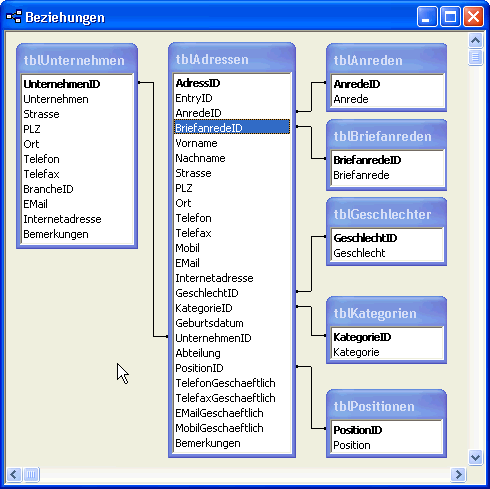Viewport: 490px width, 489px height.
Task: Click the scroll right arrow button
Action: tap(458, 474)
